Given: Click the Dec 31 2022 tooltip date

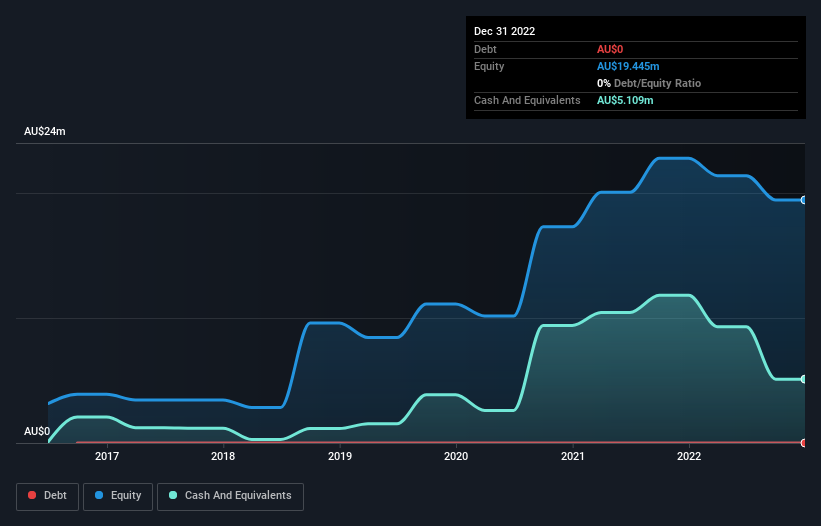Looking at the screenshot, I should coord(505,31).
